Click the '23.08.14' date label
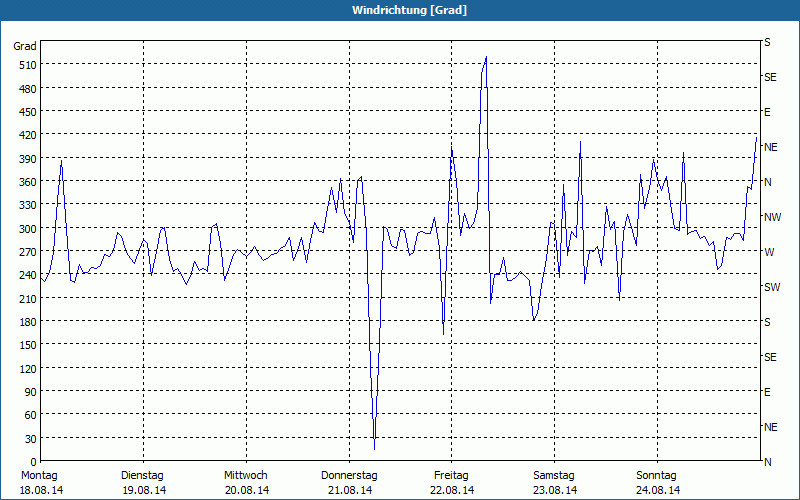Screen dimensions: 800x500 click(x=555, y=490)
